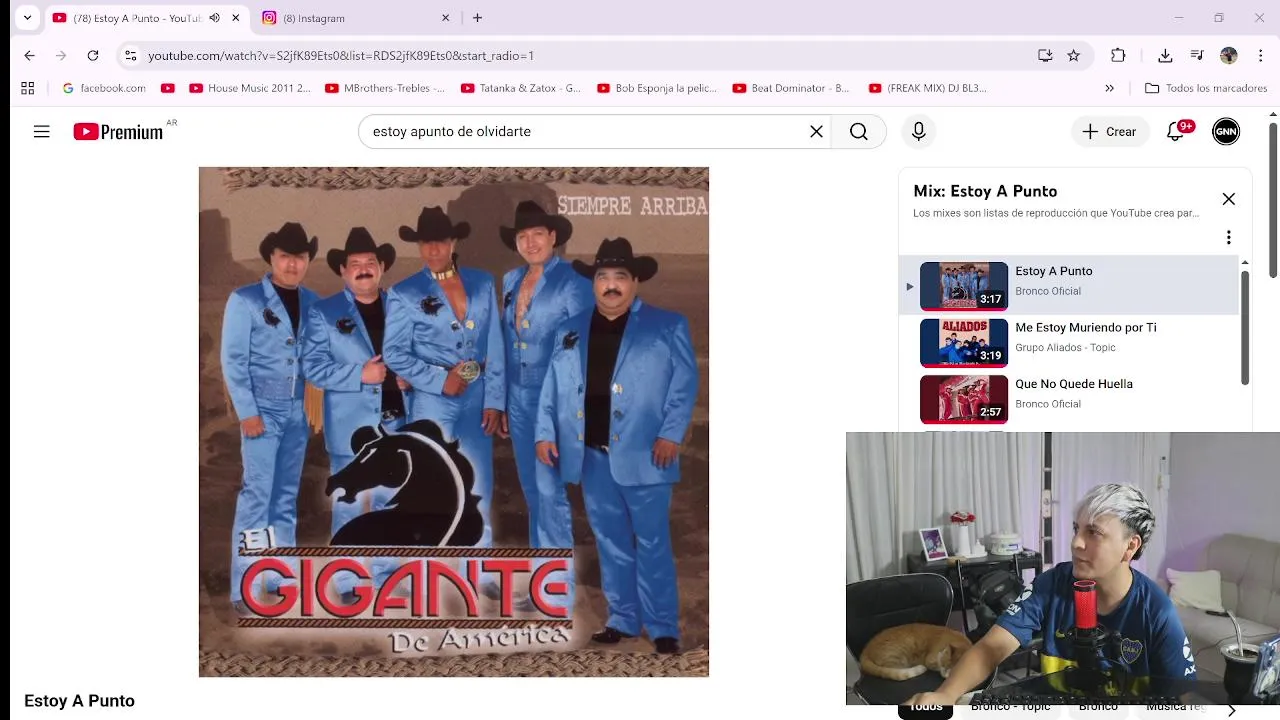Click the page vertical scrollbar

click(1273, 200)
